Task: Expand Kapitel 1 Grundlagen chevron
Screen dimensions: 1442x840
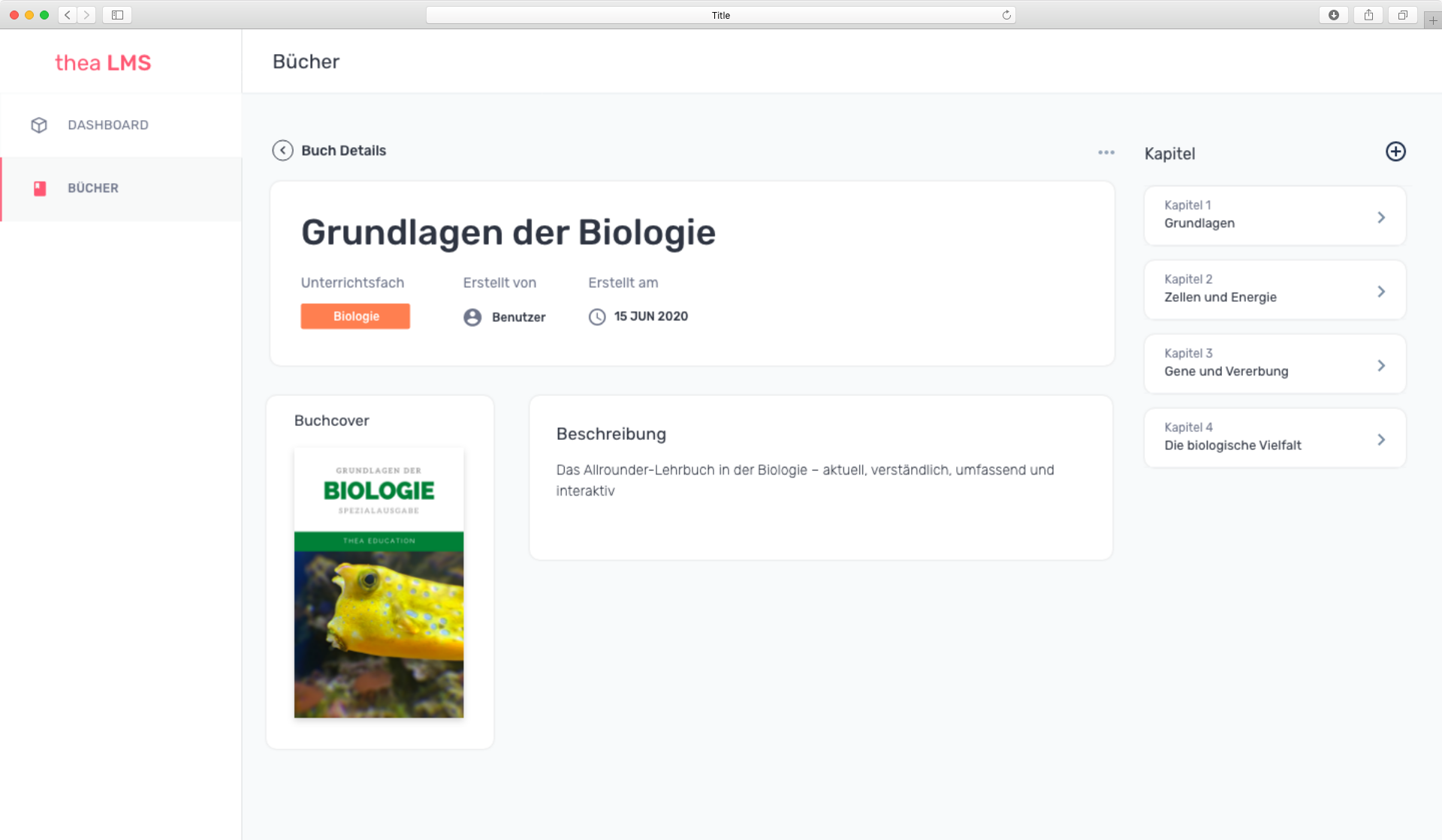Action: [1380, 218]
